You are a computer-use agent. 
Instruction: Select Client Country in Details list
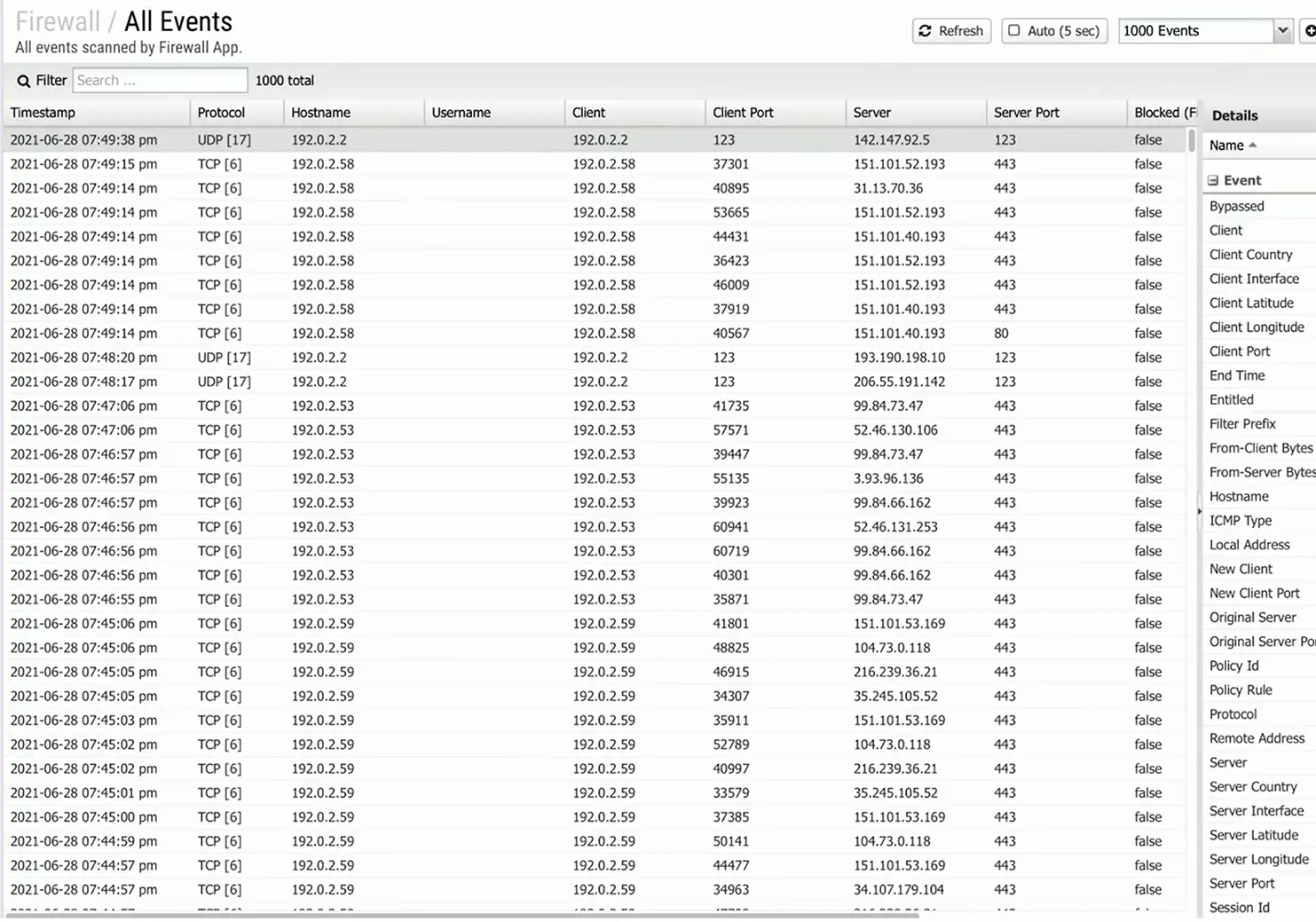coord(1250,255)
